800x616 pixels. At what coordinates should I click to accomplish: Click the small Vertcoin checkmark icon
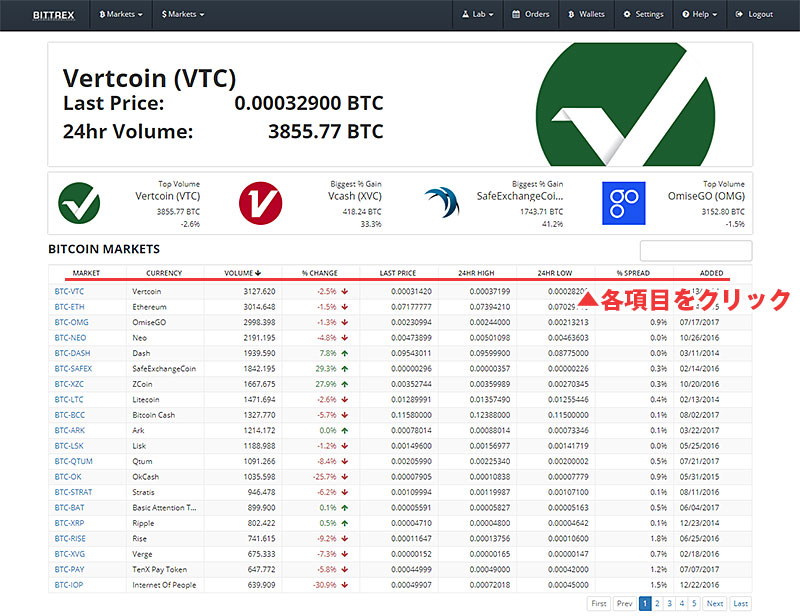coord(79,203)
